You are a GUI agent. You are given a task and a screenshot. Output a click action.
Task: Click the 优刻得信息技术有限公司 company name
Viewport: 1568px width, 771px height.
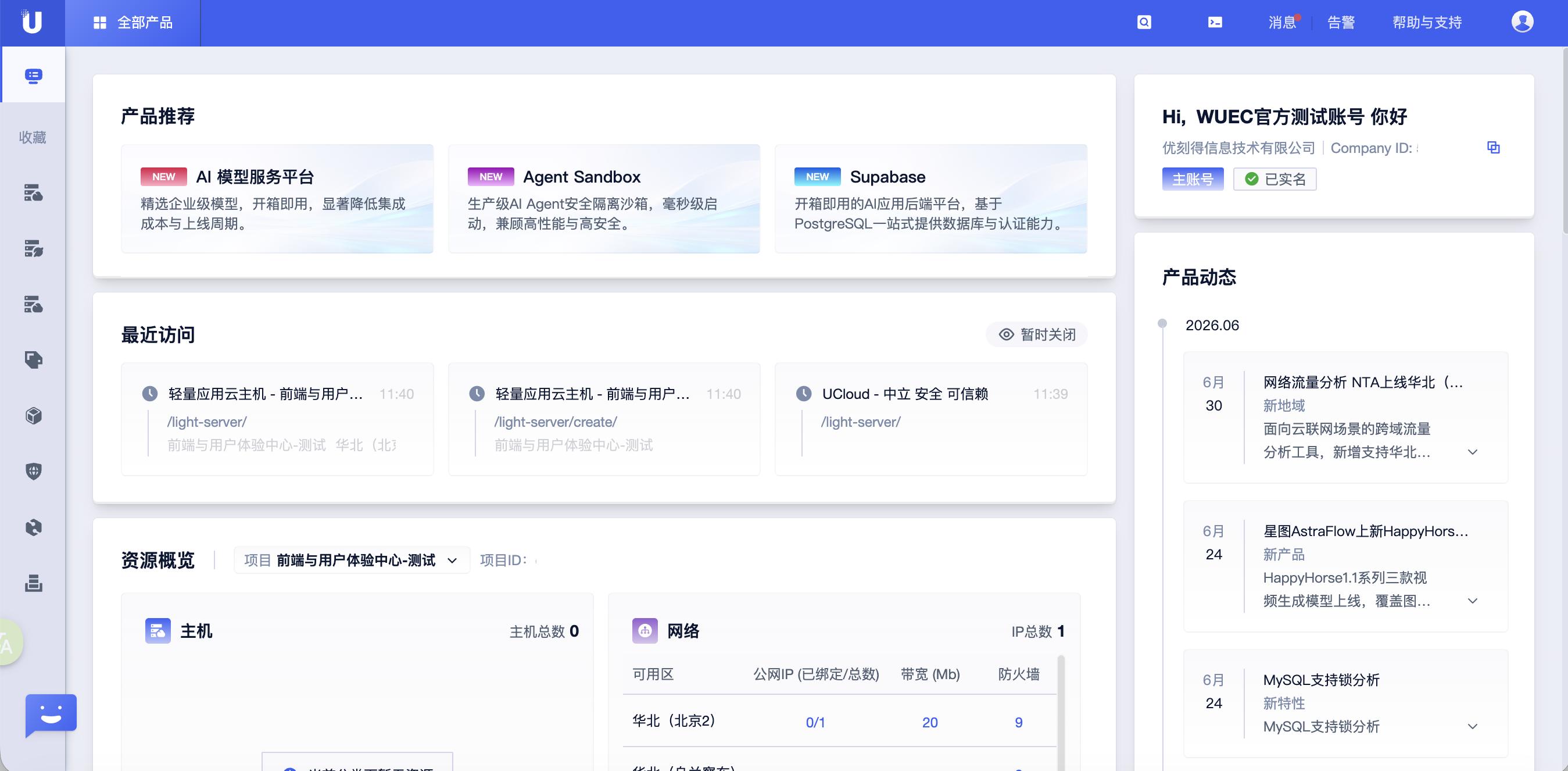pos(1238,148)
